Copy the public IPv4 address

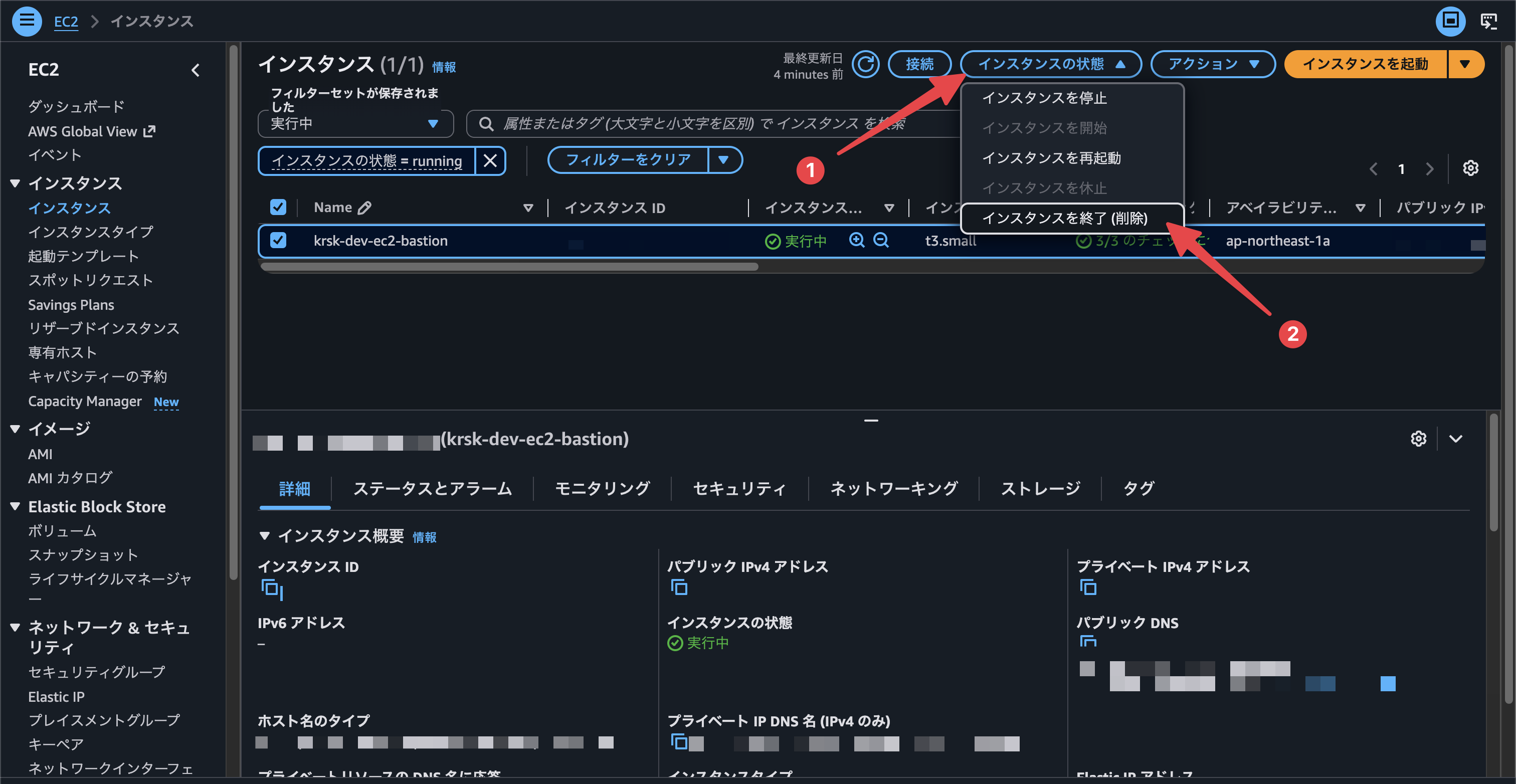coord(679,587)
